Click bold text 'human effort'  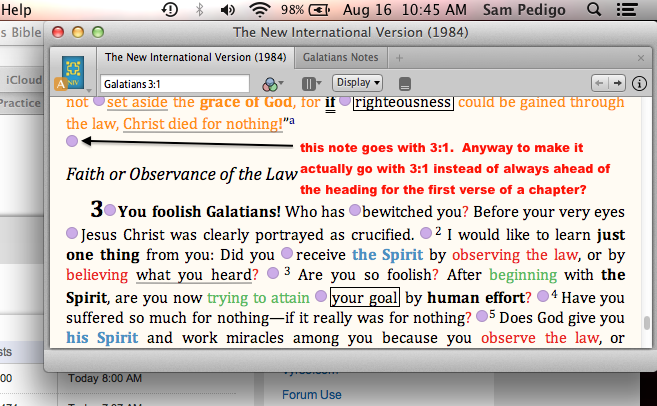(x=476, y=297)
